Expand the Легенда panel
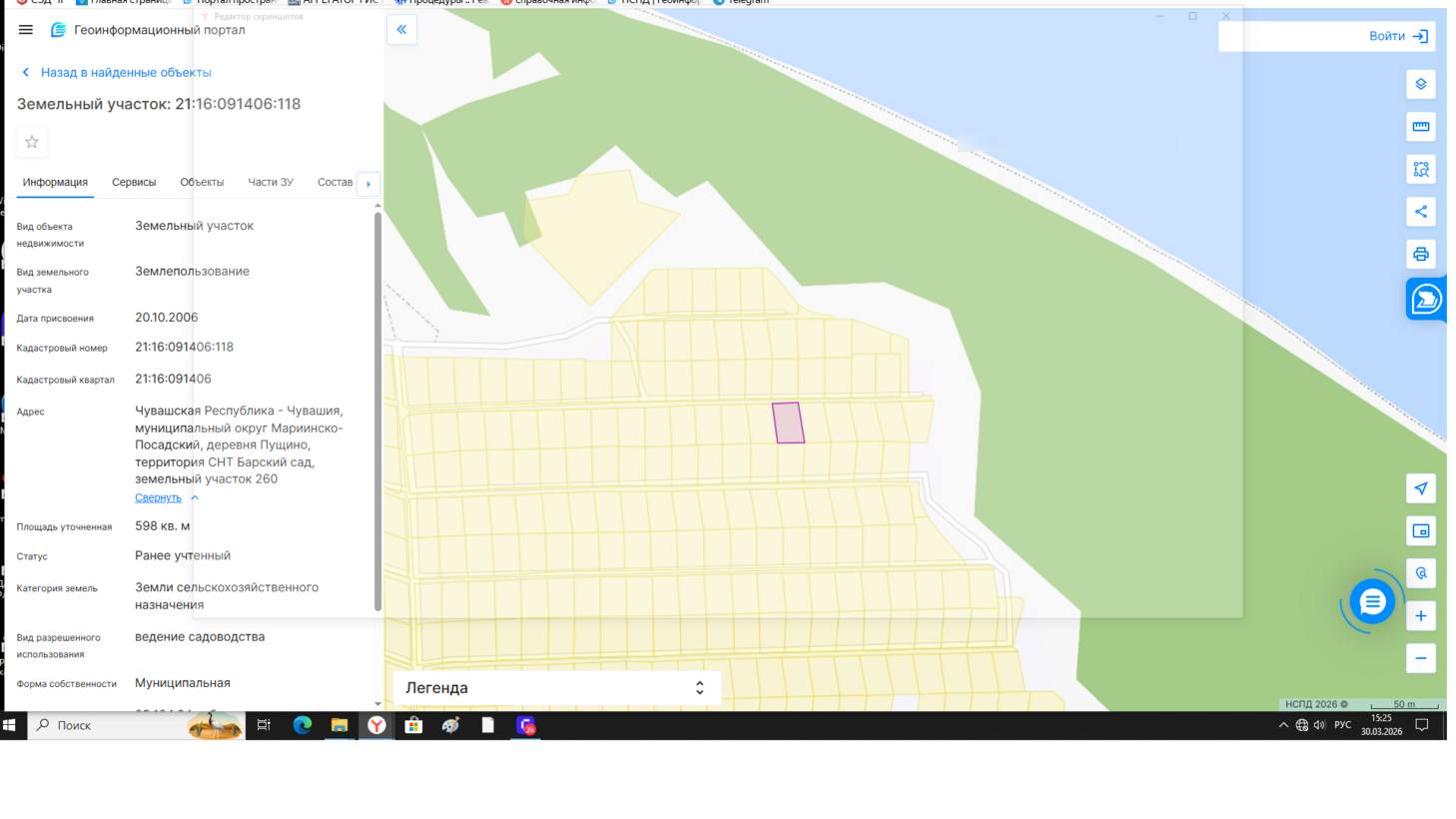The image size is (1456, 819). [x=556, y=688]
